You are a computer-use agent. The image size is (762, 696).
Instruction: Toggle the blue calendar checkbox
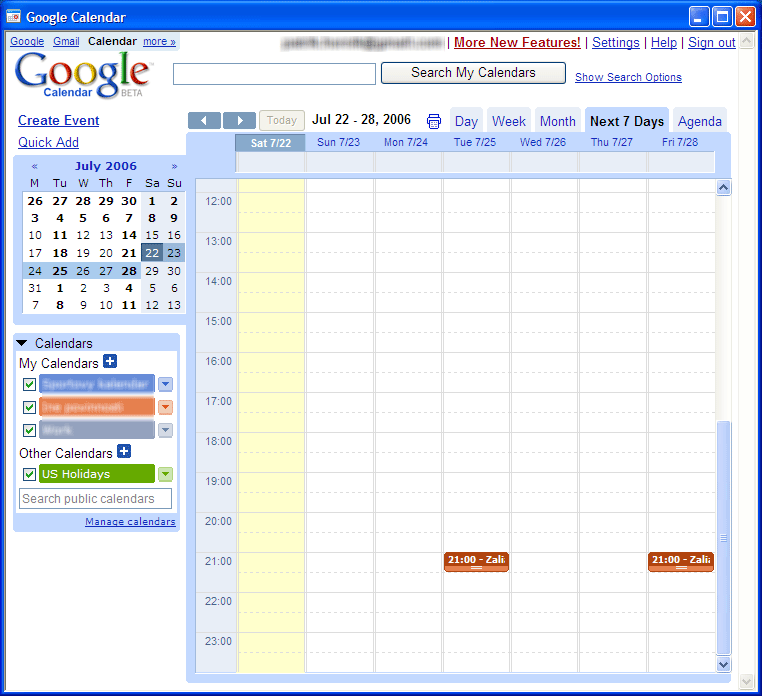coord(30,384)
